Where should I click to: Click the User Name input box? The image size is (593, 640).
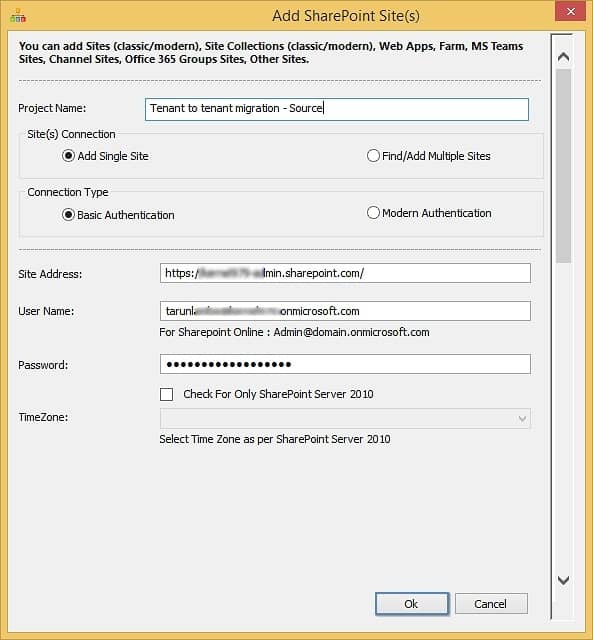(x=345, y=311)
